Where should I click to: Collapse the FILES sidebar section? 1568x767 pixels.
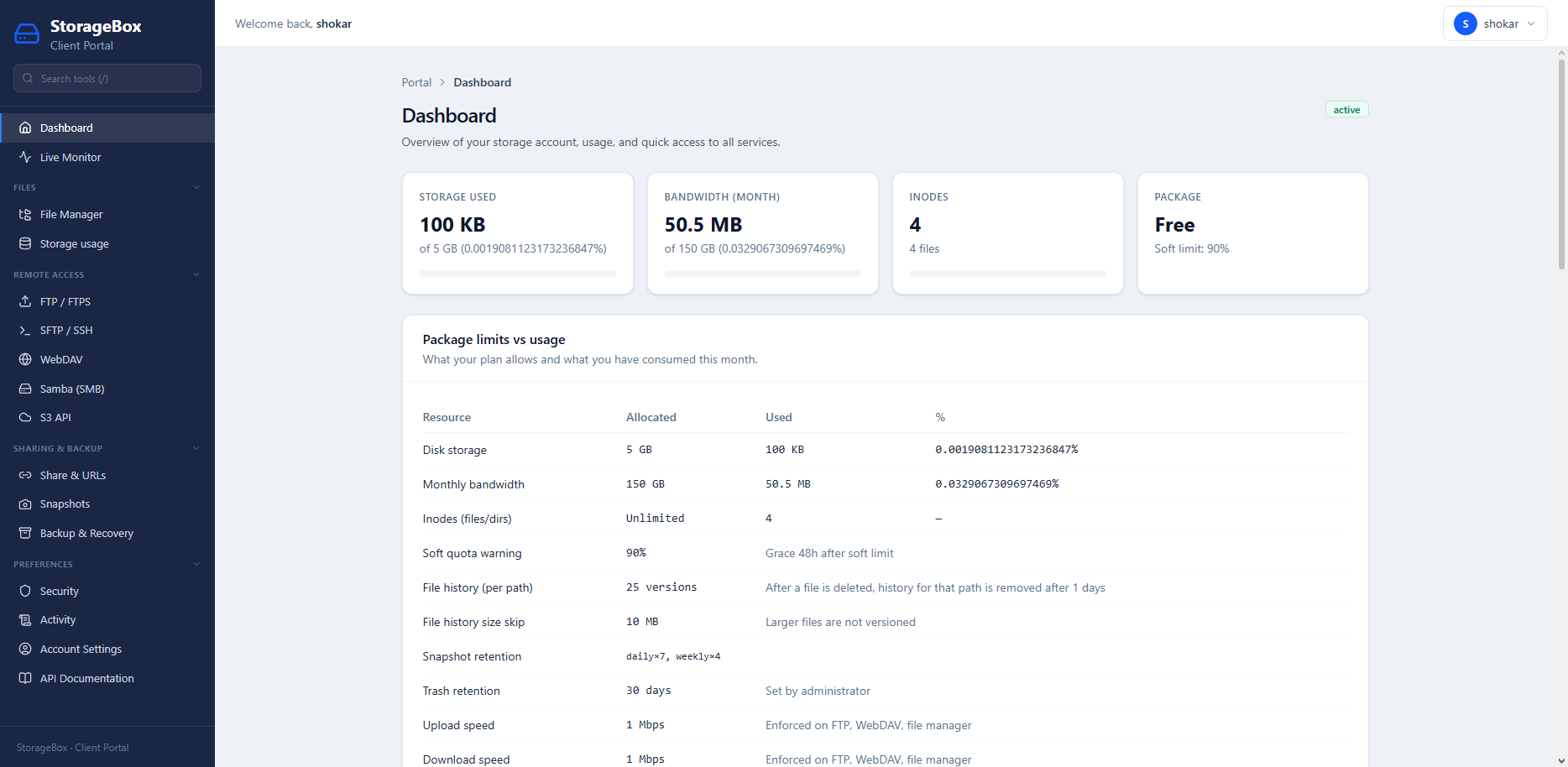tap(196, 187)
